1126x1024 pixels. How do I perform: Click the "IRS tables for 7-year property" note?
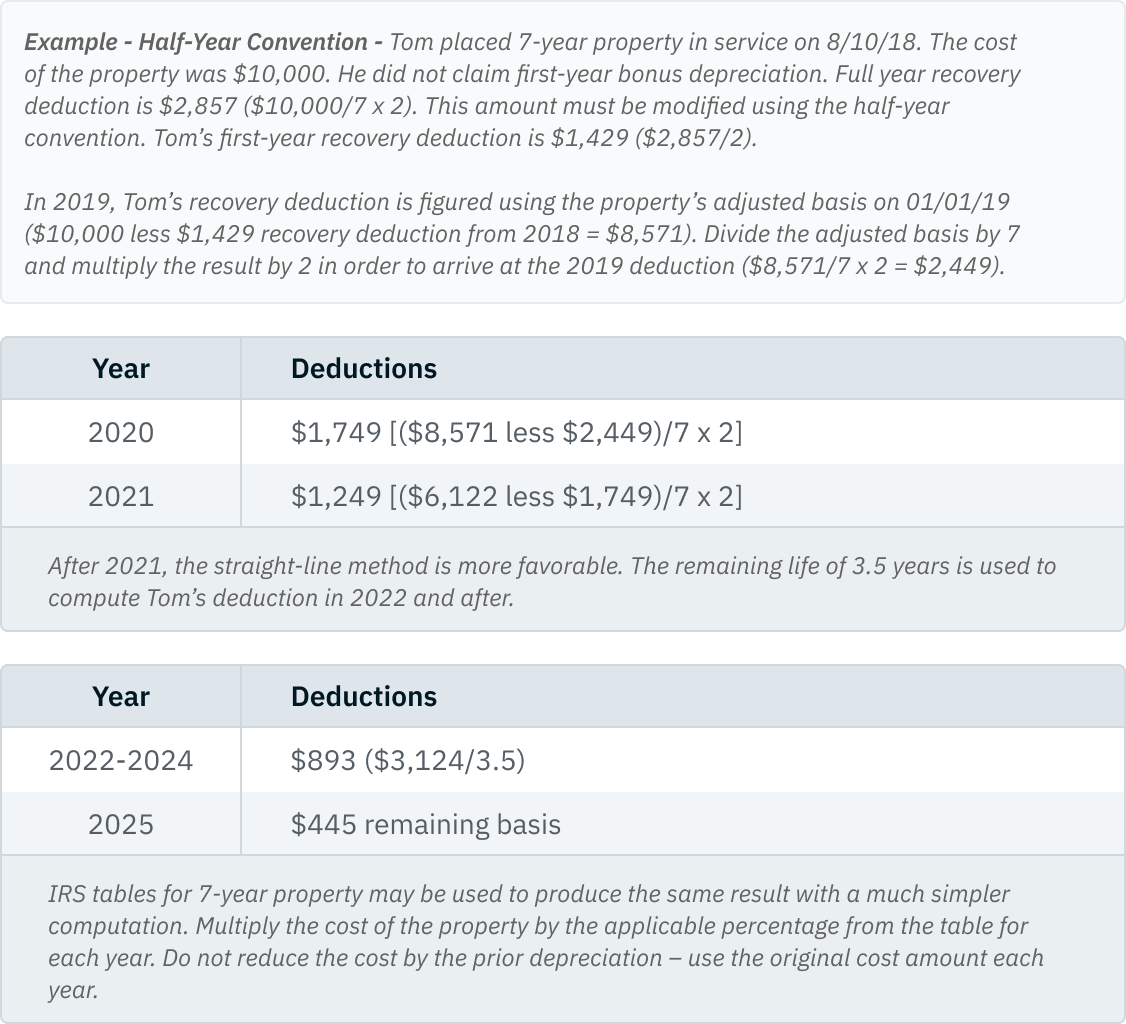coord(545,941)
